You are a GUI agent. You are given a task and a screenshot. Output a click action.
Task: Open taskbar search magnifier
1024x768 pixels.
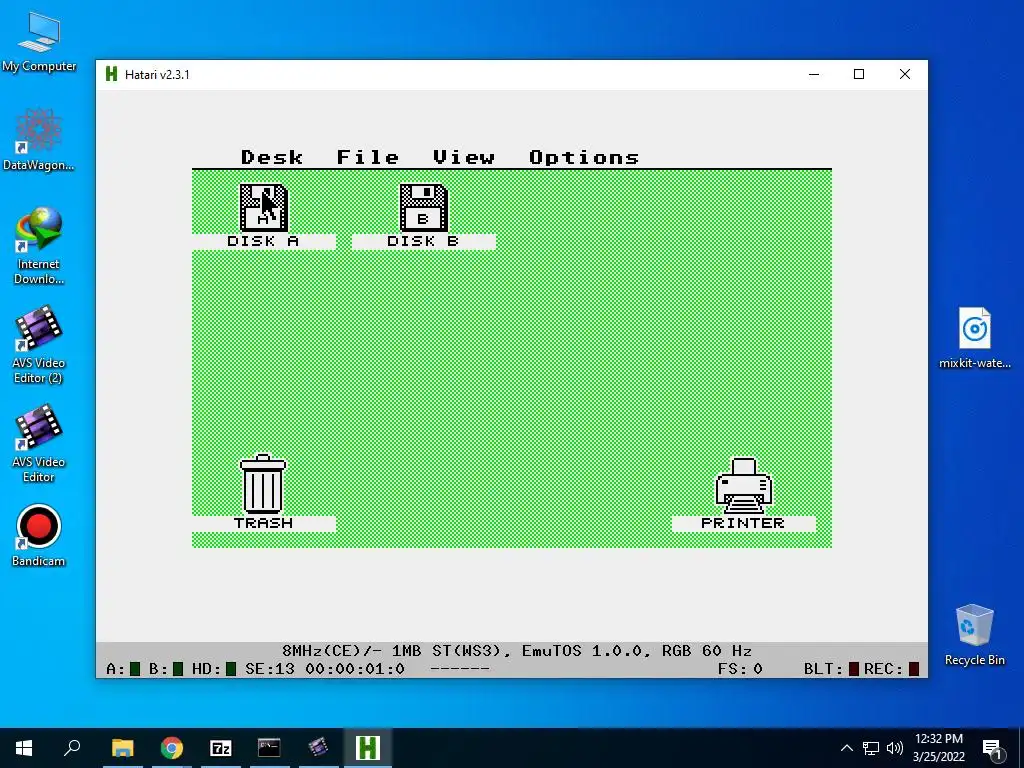[x=72, y=748]
